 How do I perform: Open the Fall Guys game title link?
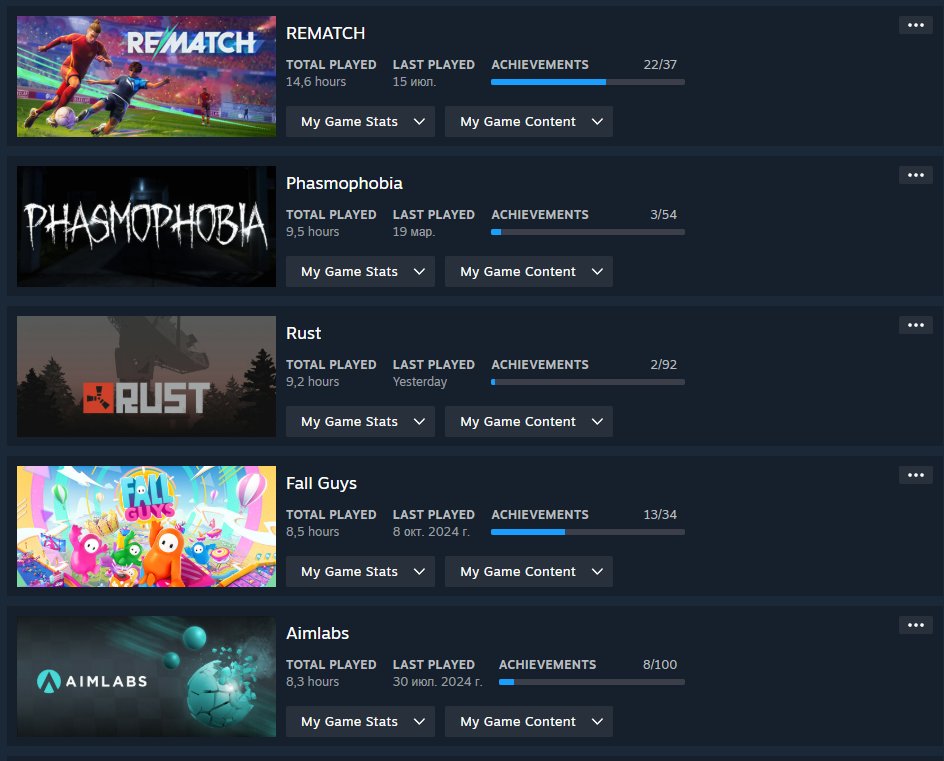321,483
